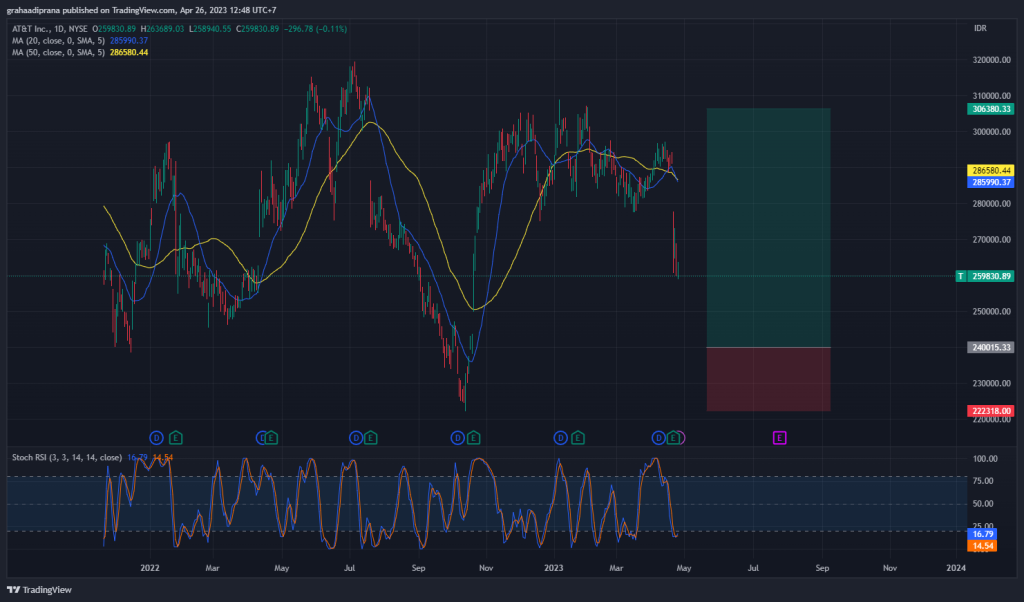Select the green profit zone of long position
Viewport: 1024px width, 602px height.
tap(769, 228)
